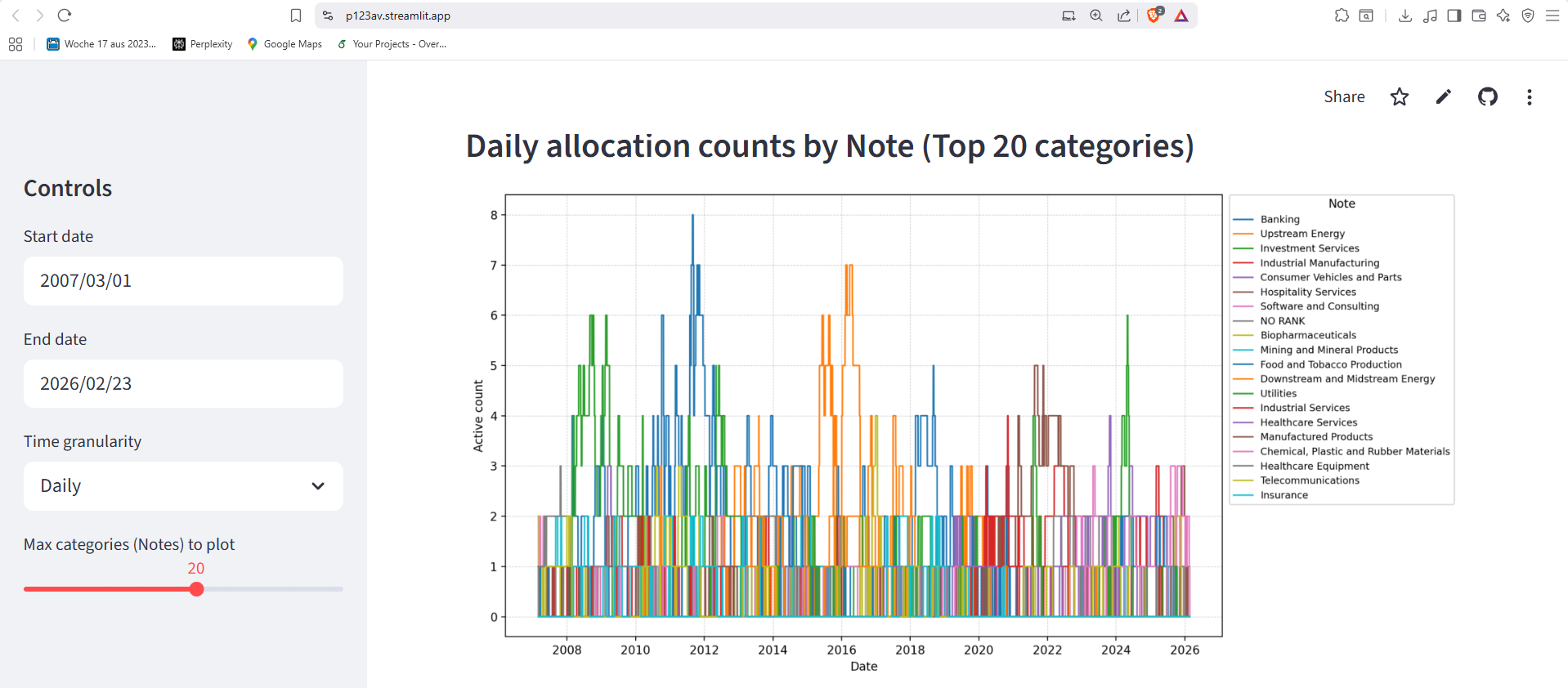Image resolution: width=1568 pixels, height=688 pixels.
Task: Open the GitHub repository icon
Action: [x=1488, y=97]
